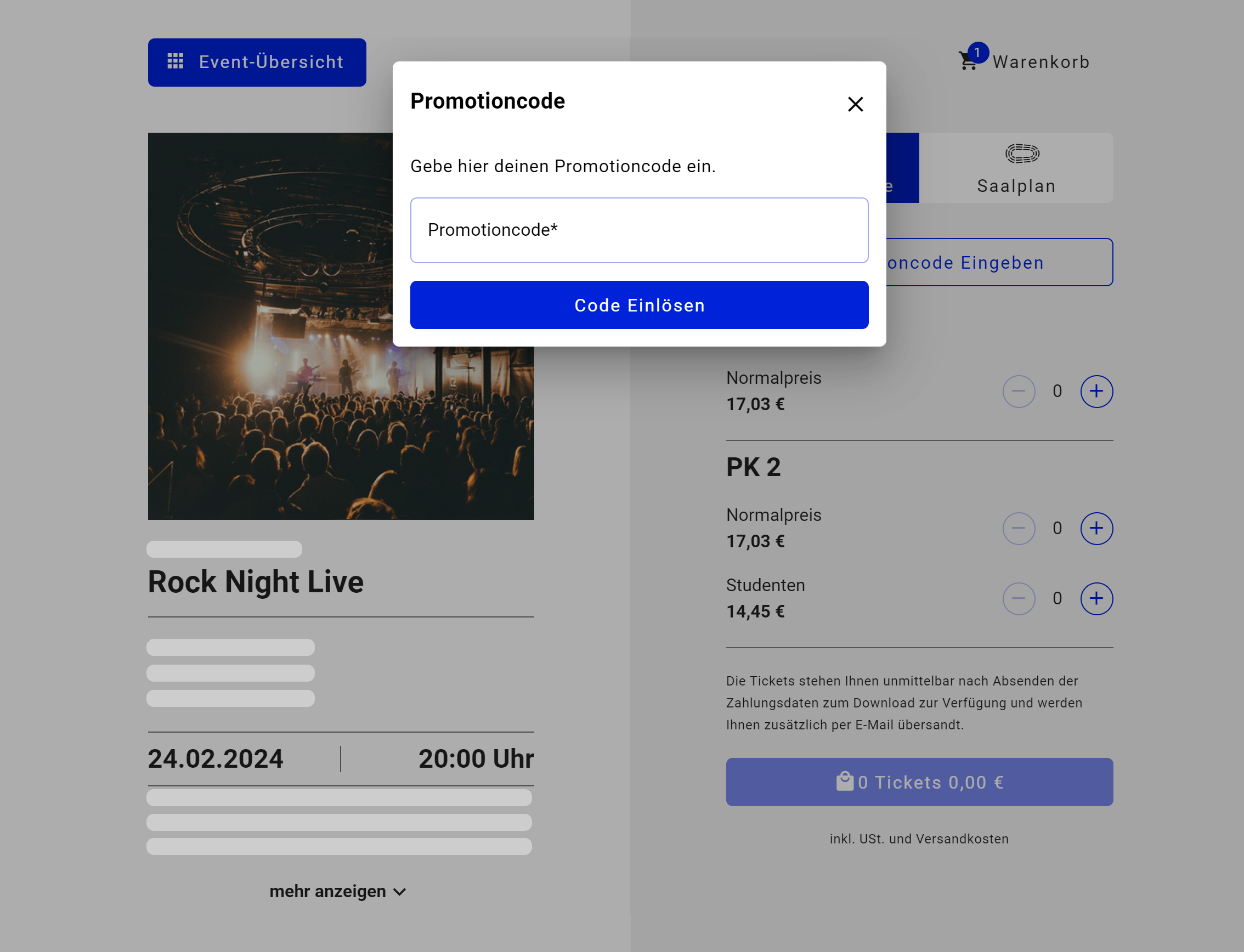The image size is (1244, 952).
Task: Click the shopping bag icon on Tickets button
Action: (x=845, y=781)
